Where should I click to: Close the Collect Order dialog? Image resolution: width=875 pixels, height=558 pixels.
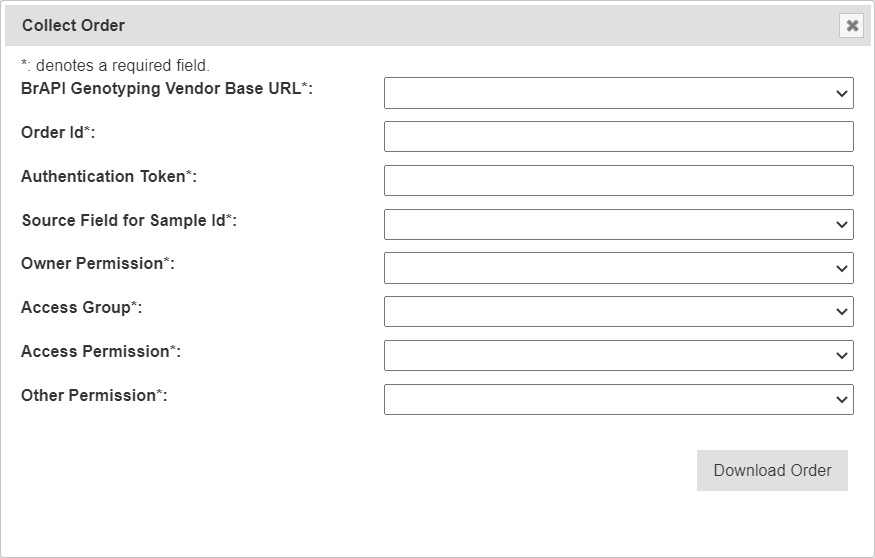pyautogui.click(x=851, y=26)
